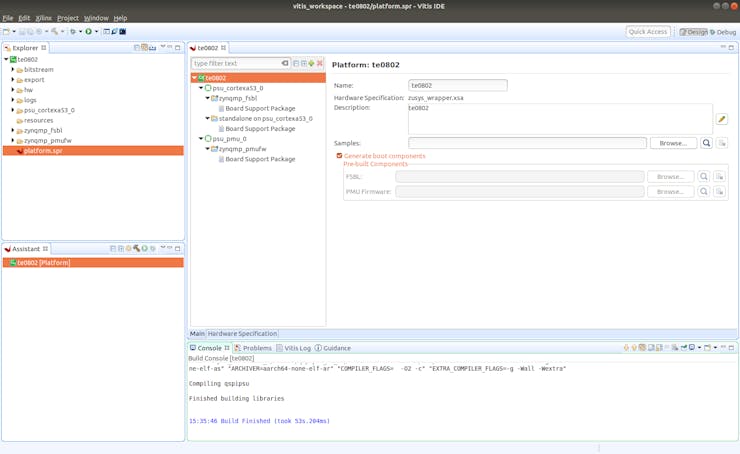Click the build hammer icon in Assistant panel

[136, 249]
